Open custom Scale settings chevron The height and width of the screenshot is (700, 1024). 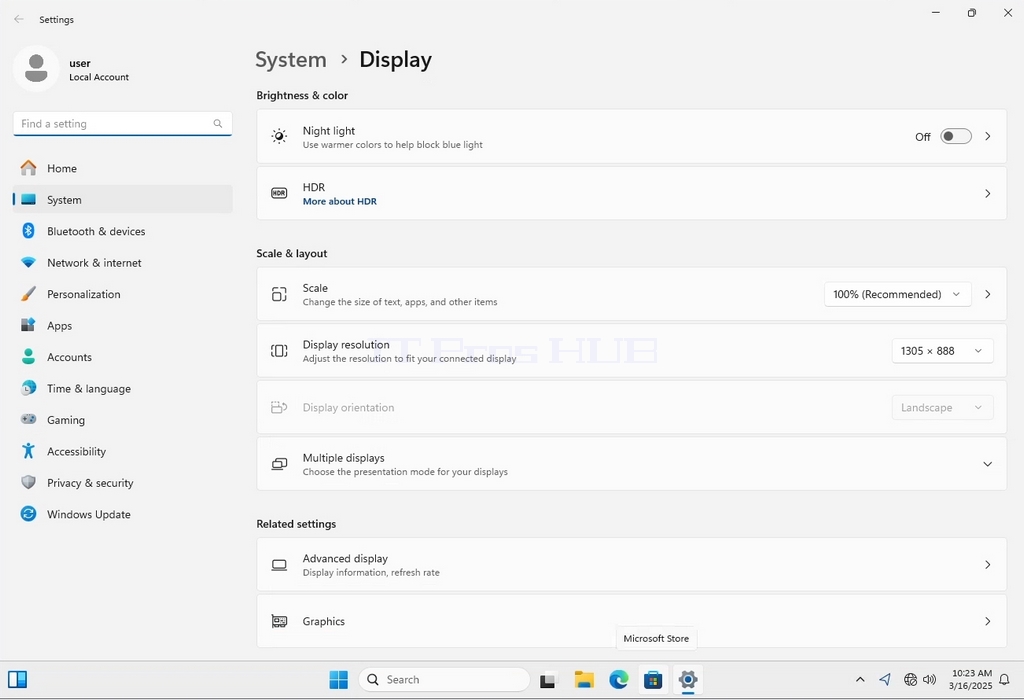point(987,294)
